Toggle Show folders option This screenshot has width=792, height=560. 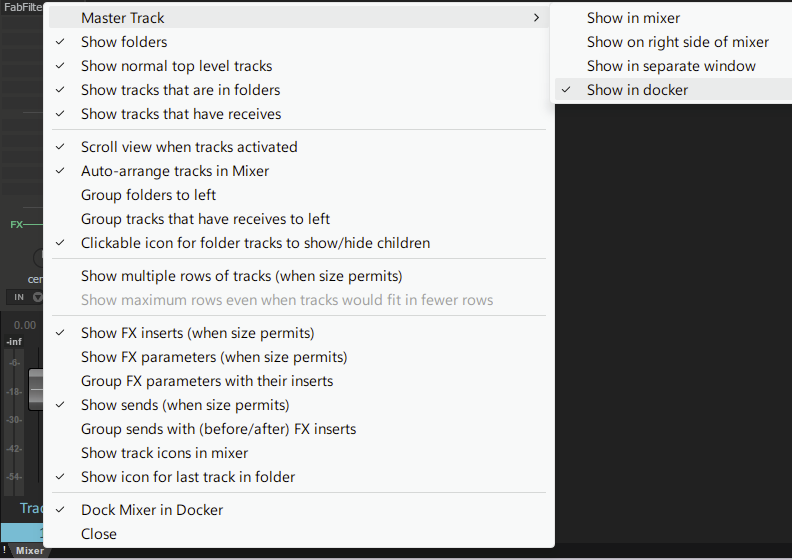[x=124, y=42]
